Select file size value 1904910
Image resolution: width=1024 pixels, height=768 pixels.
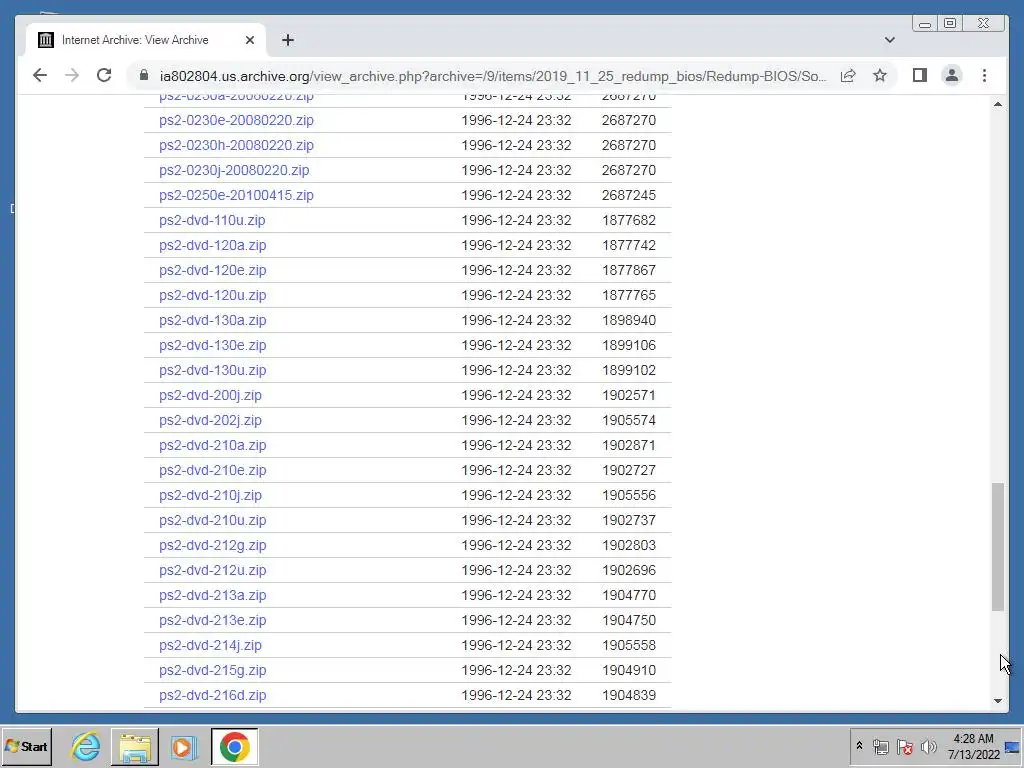(629, 670)
